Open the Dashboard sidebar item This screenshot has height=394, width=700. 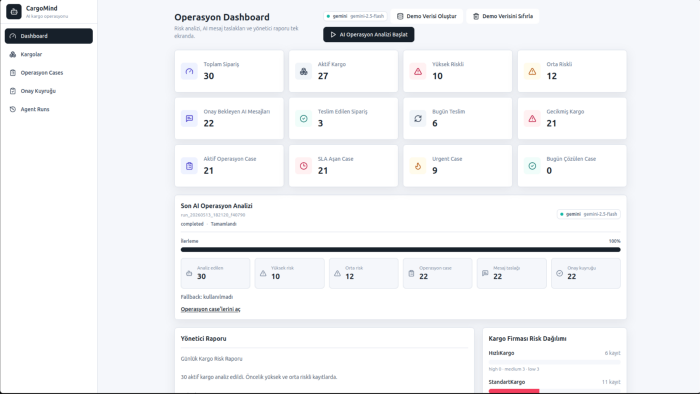pyautogui.click(x=49, y=36)
